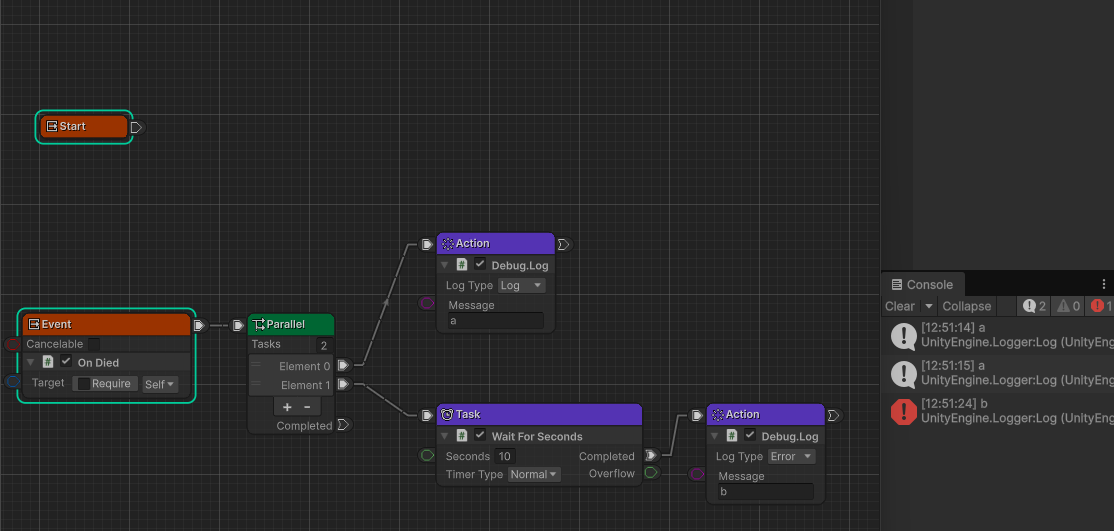The height and width of the screenshot is (531, 1114).
Task: Click the Start node's output port
Action: click(137, 127)
